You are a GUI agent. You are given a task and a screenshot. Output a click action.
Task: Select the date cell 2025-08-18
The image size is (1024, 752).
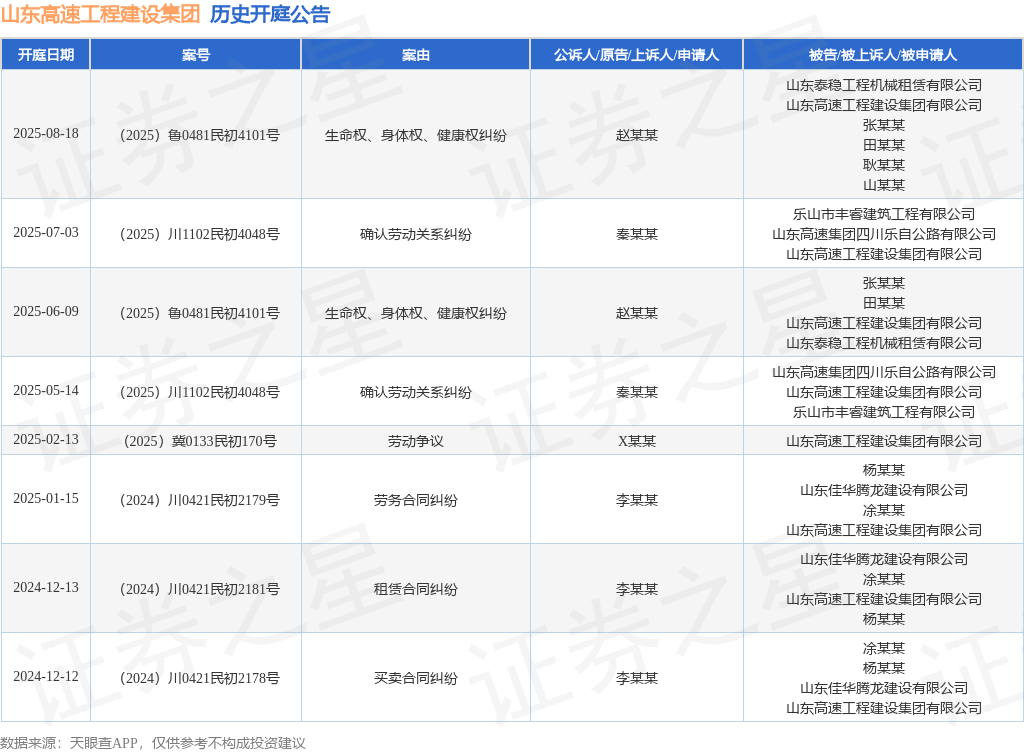[46, 133]
